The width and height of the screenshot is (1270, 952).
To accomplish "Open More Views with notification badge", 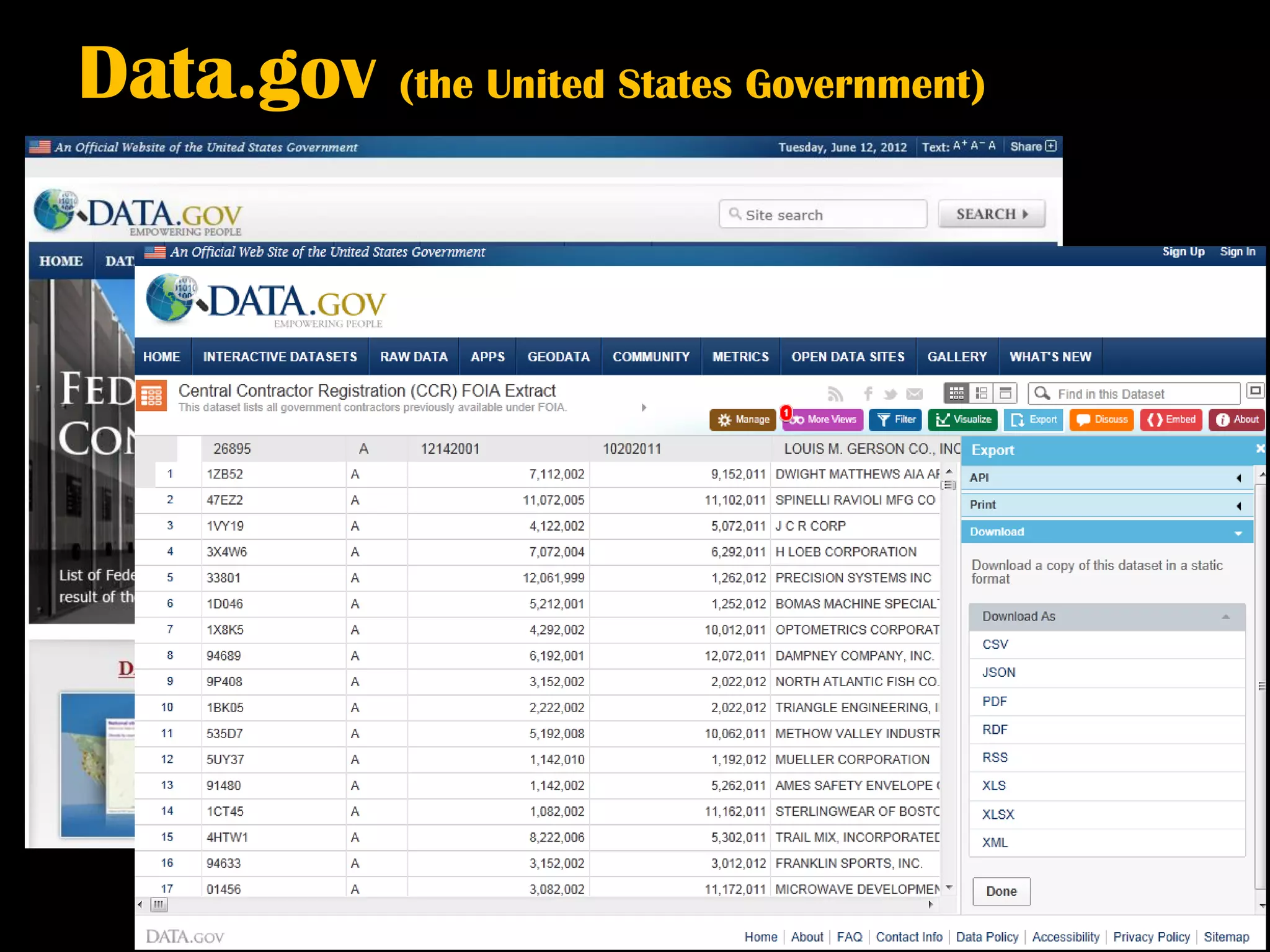I will coord(822,420).
